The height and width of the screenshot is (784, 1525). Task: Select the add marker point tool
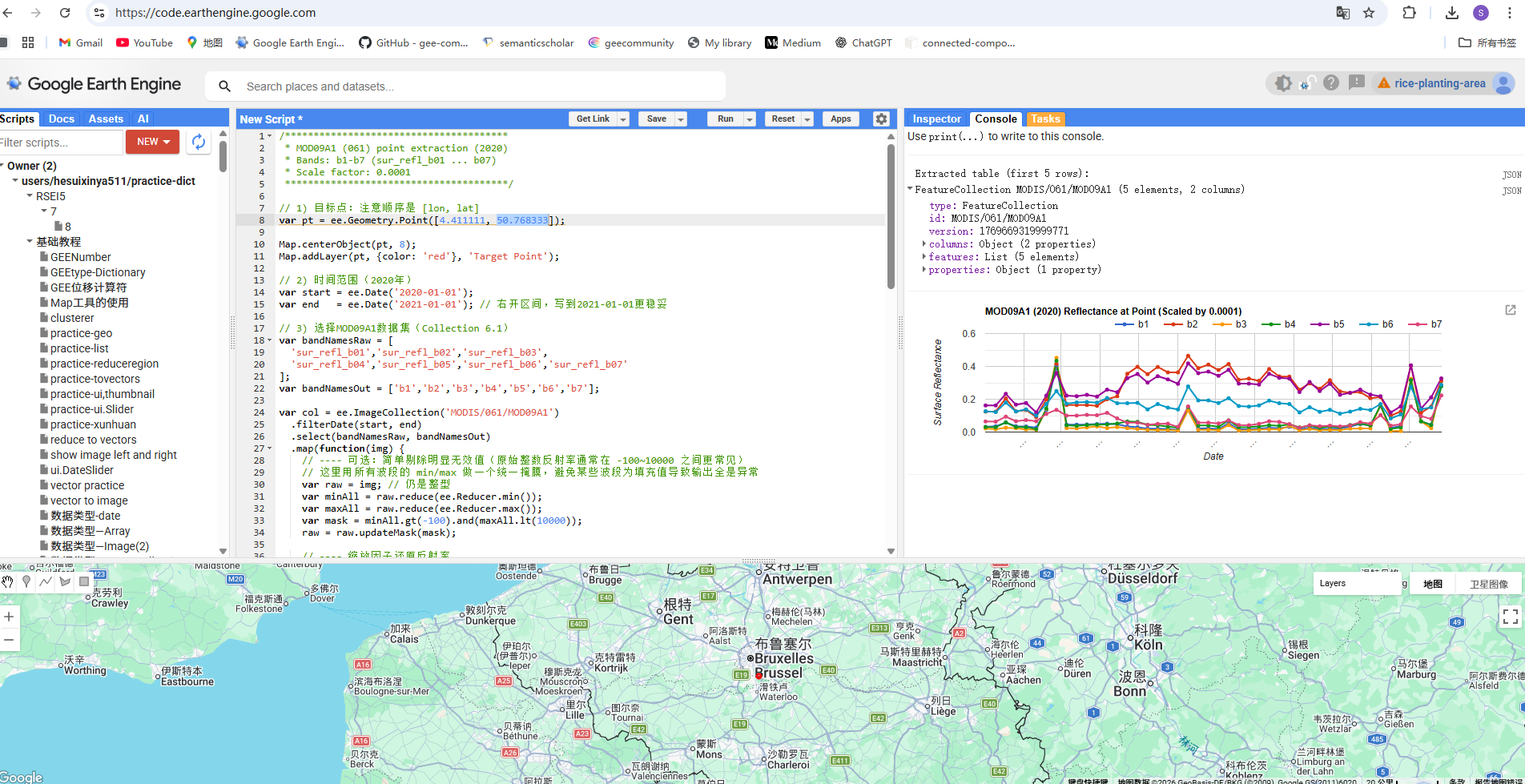pyautogui.click(x=26, y=582)
